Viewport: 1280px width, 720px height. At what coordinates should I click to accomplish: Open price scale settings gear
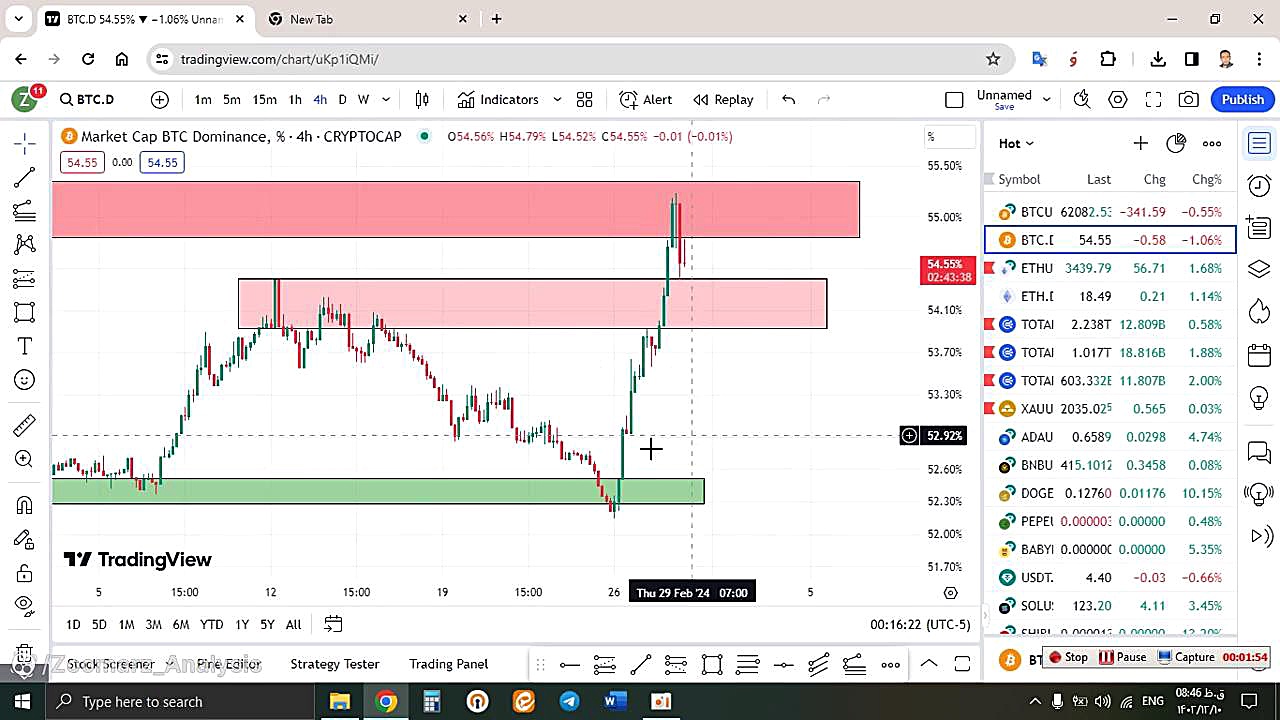click(951, 593)
